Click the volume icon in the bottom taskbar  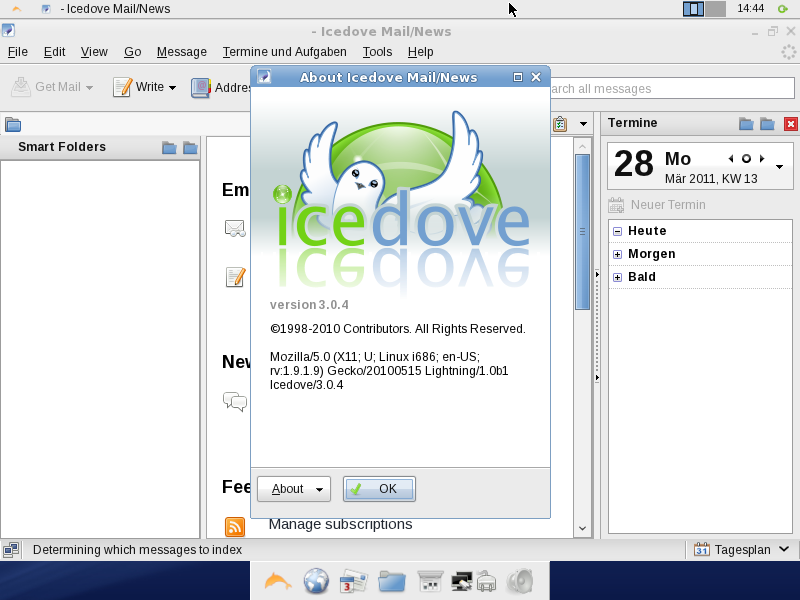[521, 580]
